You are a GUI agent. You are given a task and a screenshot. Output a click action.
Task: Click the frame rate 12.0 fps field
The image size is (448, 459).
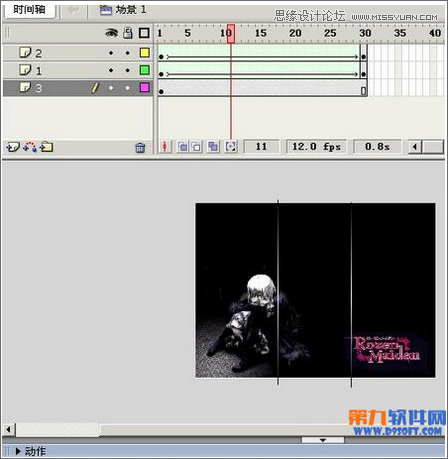pyautogui.click(x=316, y=147)
